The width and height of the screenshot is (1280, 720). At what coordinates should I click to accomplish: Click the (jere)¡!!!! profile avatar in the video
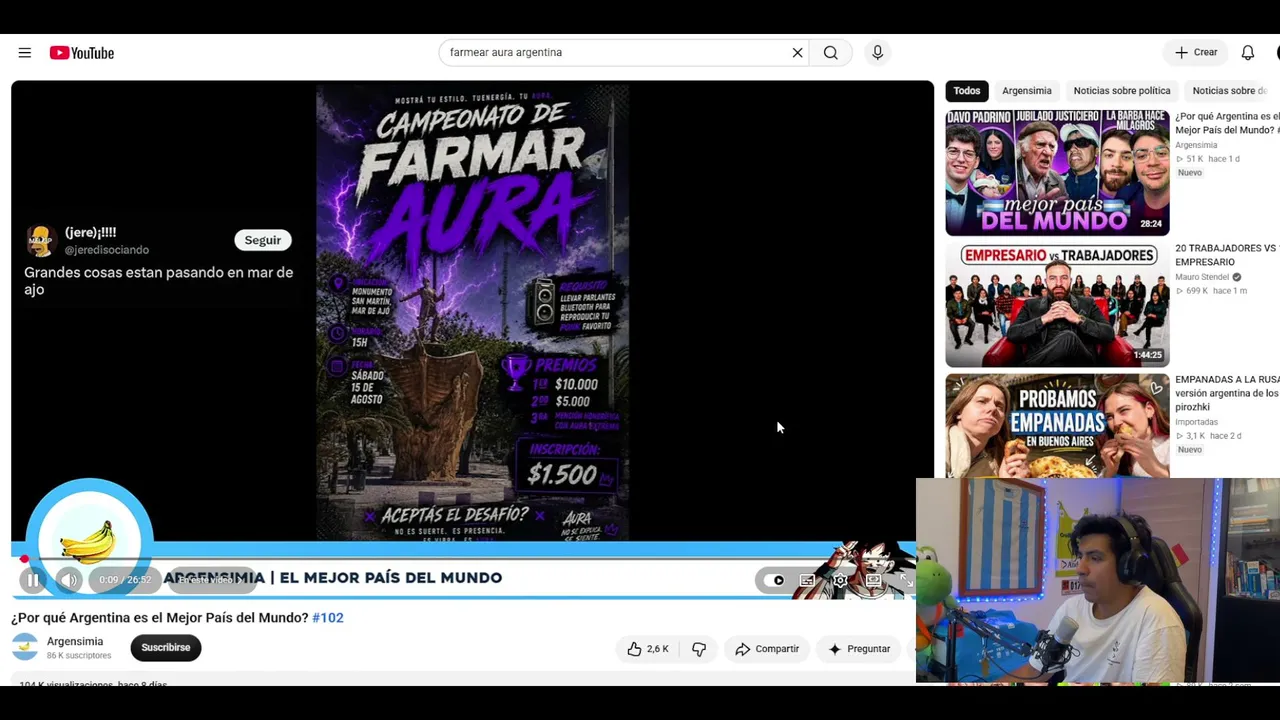pos(41,240)
